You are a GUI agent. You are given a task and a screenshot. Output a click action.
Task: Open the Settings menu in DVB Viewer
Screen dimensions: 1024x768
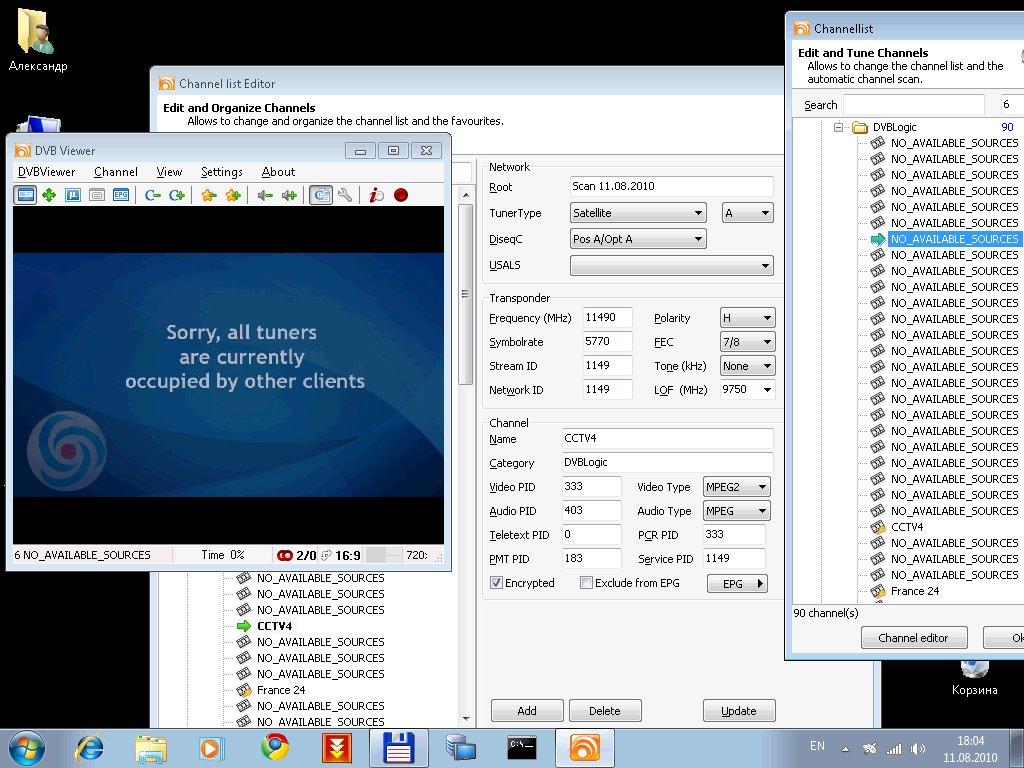pos(221,172)
